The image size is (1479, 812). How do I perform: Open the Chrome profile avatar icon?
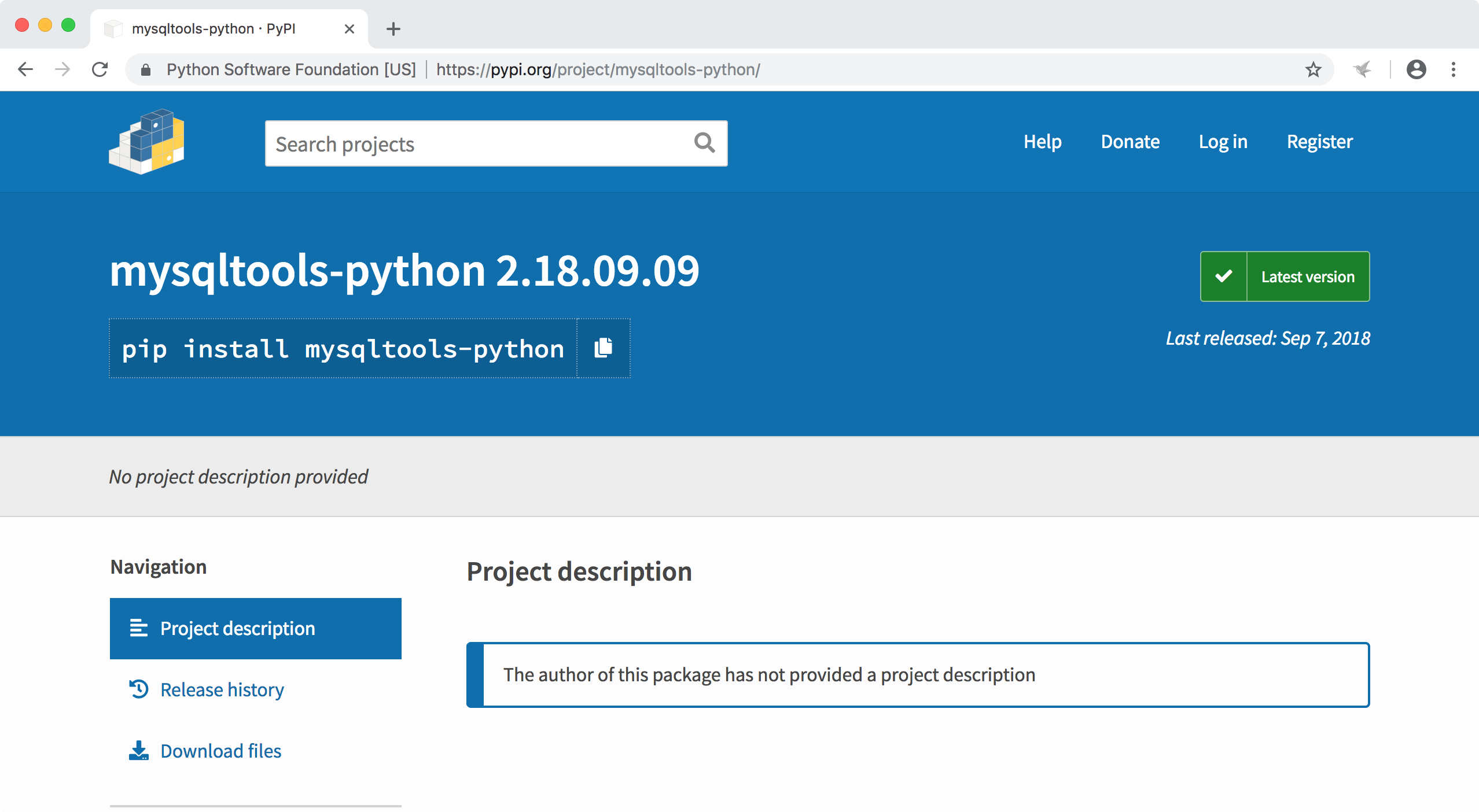click(x=1416, y=69)
